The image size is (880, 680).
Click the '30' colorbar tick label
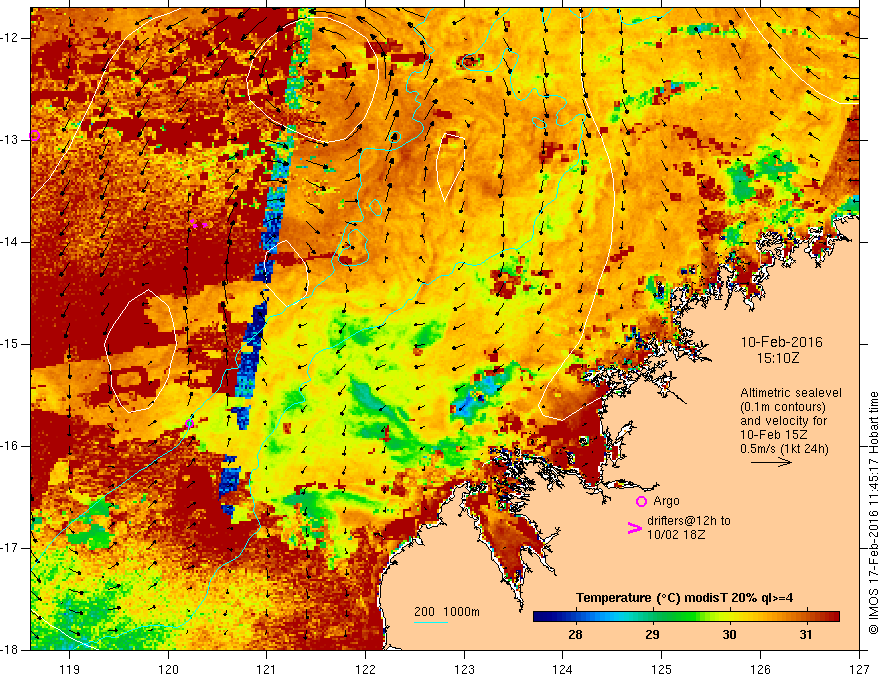(x=729, y=635)
